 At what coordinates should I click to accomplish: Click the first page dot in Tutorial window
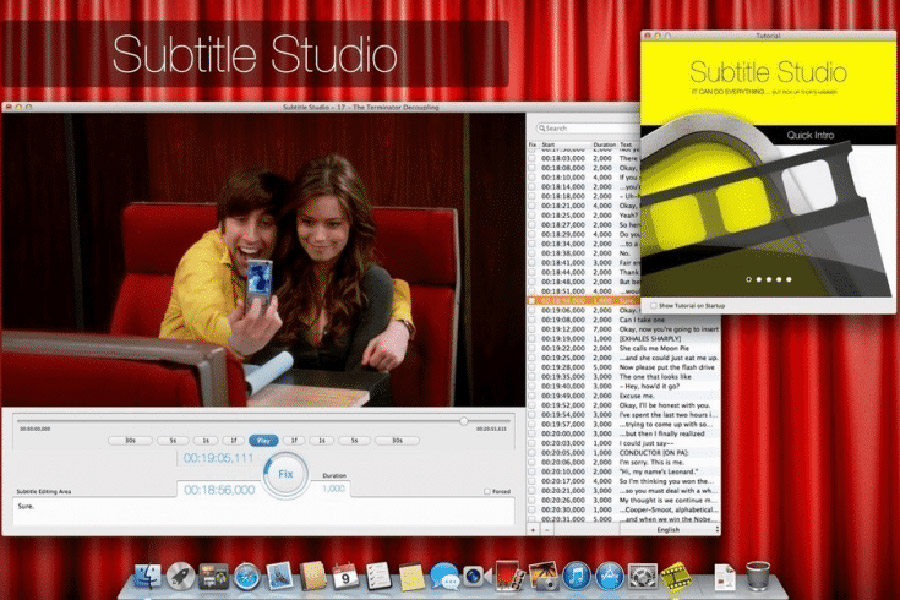[x=749, y=280]
